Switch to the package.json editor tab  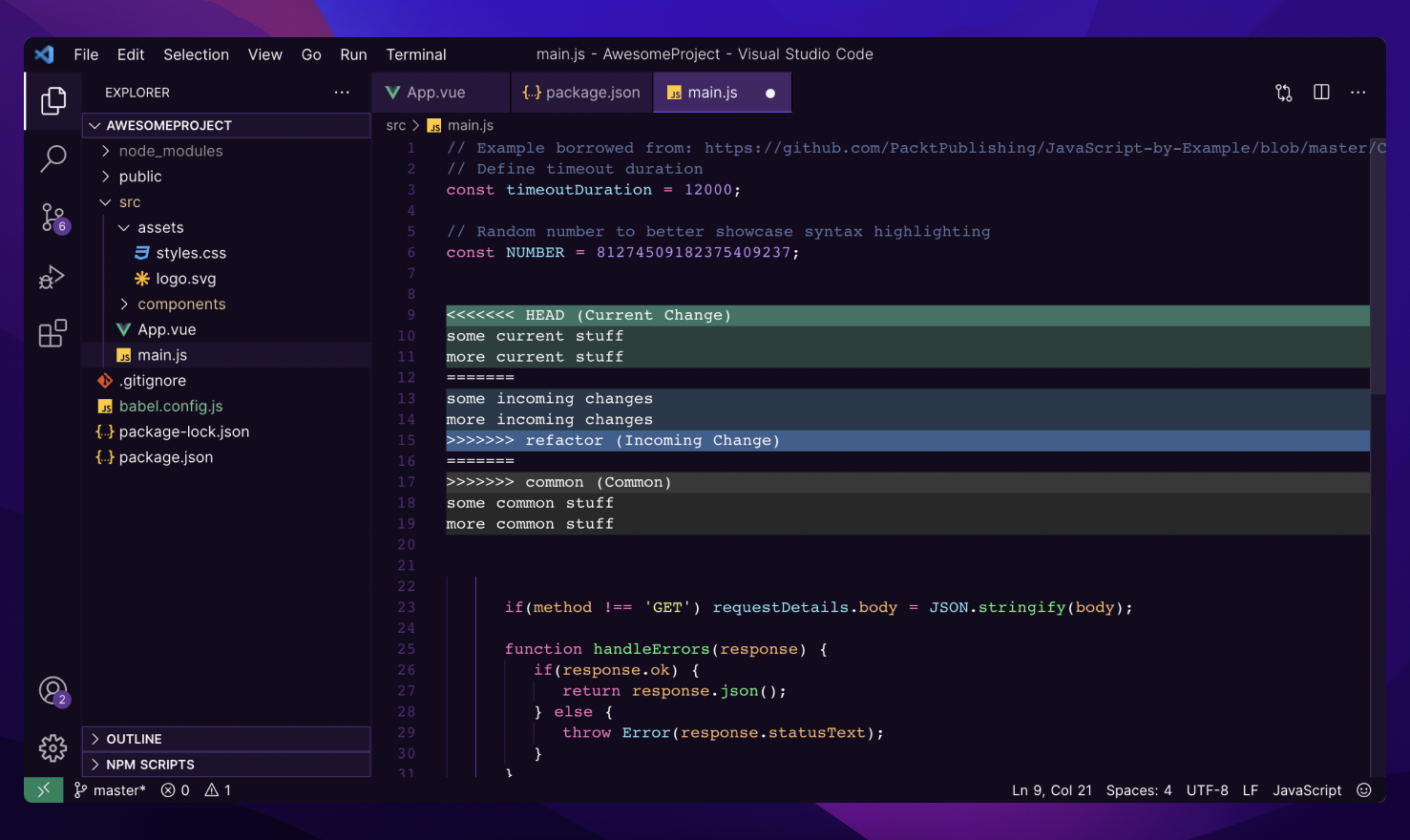pos(581,93)
